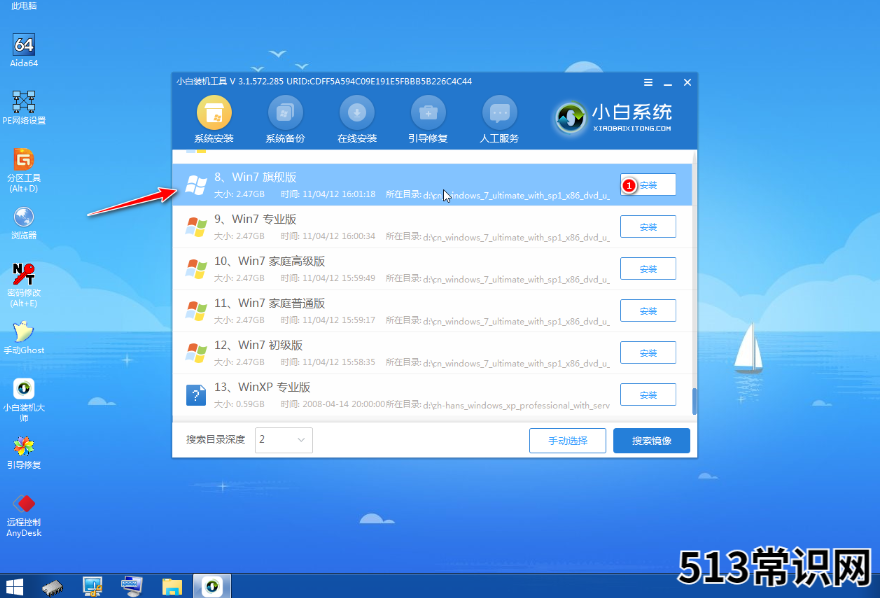Open 引导修复 desktop shortcut icon

[24, 452]
